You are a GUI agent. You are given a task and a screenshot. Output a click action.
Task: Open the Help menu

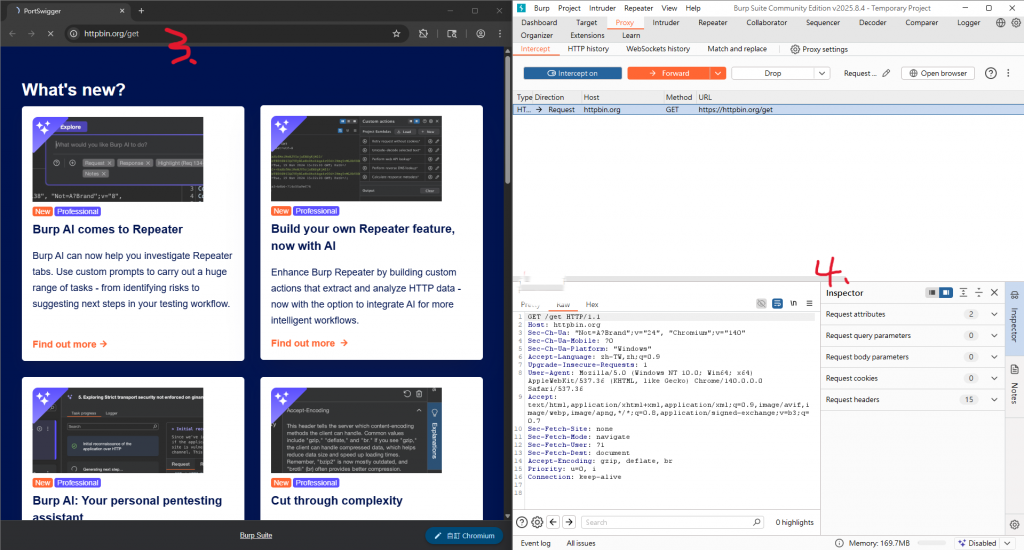pos(693,8)
